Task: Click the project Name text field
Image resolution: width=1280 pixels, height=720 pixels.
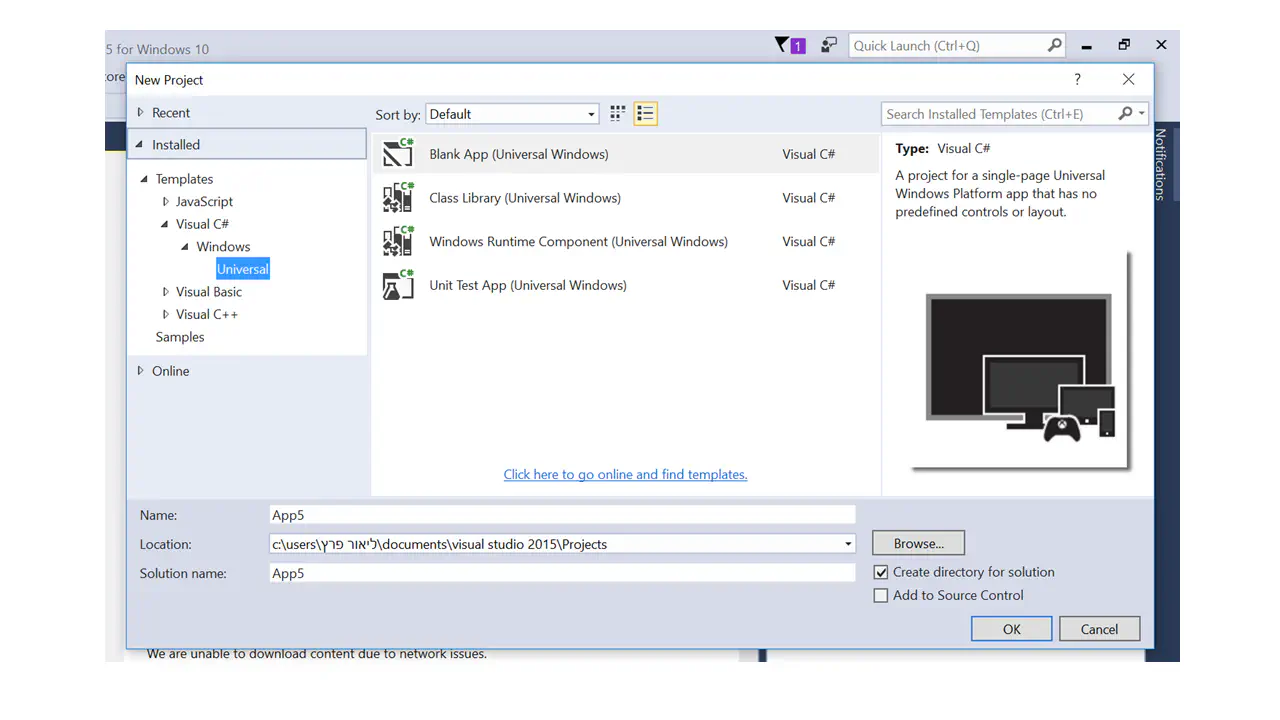Action: click(x=562, y=515)
